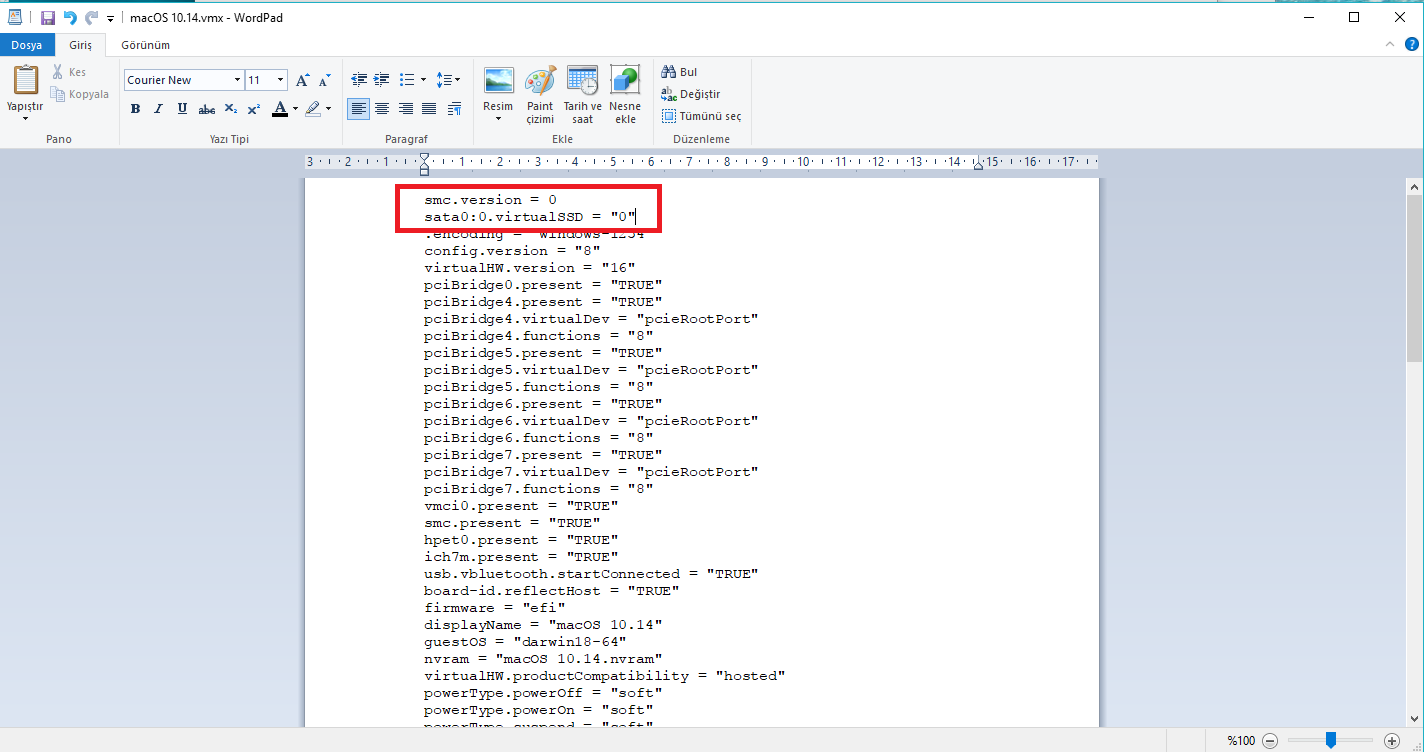Open the help question mark icon
Screen dimensions: 1424x752
[x=1411, y=45]
